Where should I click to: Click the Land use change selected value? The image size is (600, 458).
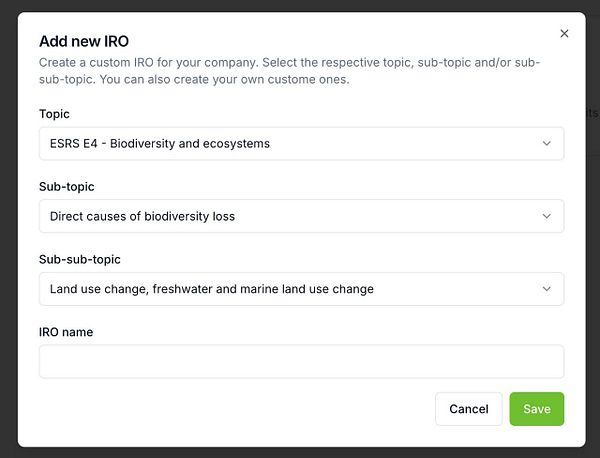pyautogui.click(x=212, y=289)
